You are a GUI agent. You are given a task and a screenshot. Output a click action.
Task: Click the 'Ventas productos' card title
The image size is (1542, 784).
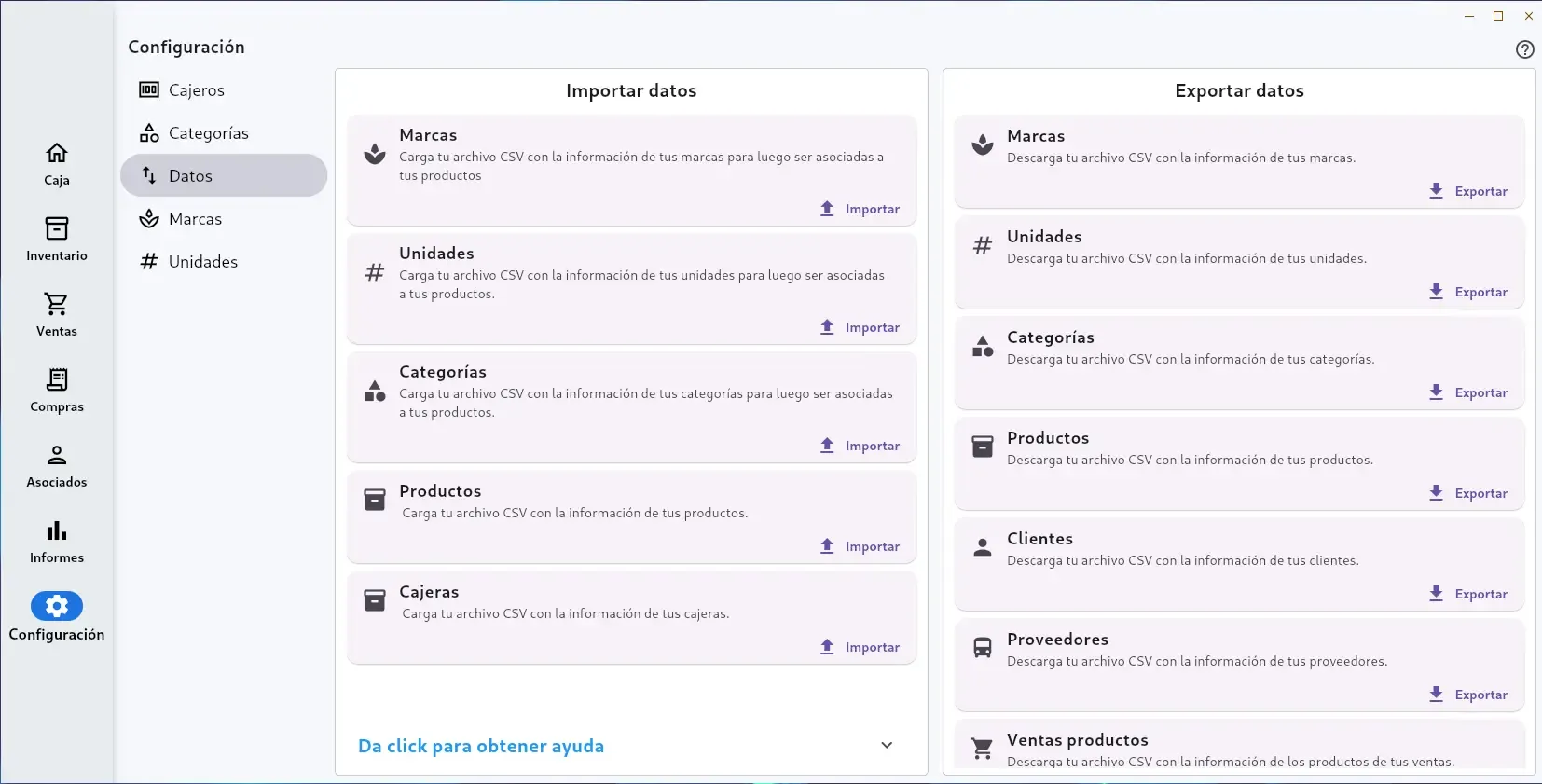point(1077,740)
